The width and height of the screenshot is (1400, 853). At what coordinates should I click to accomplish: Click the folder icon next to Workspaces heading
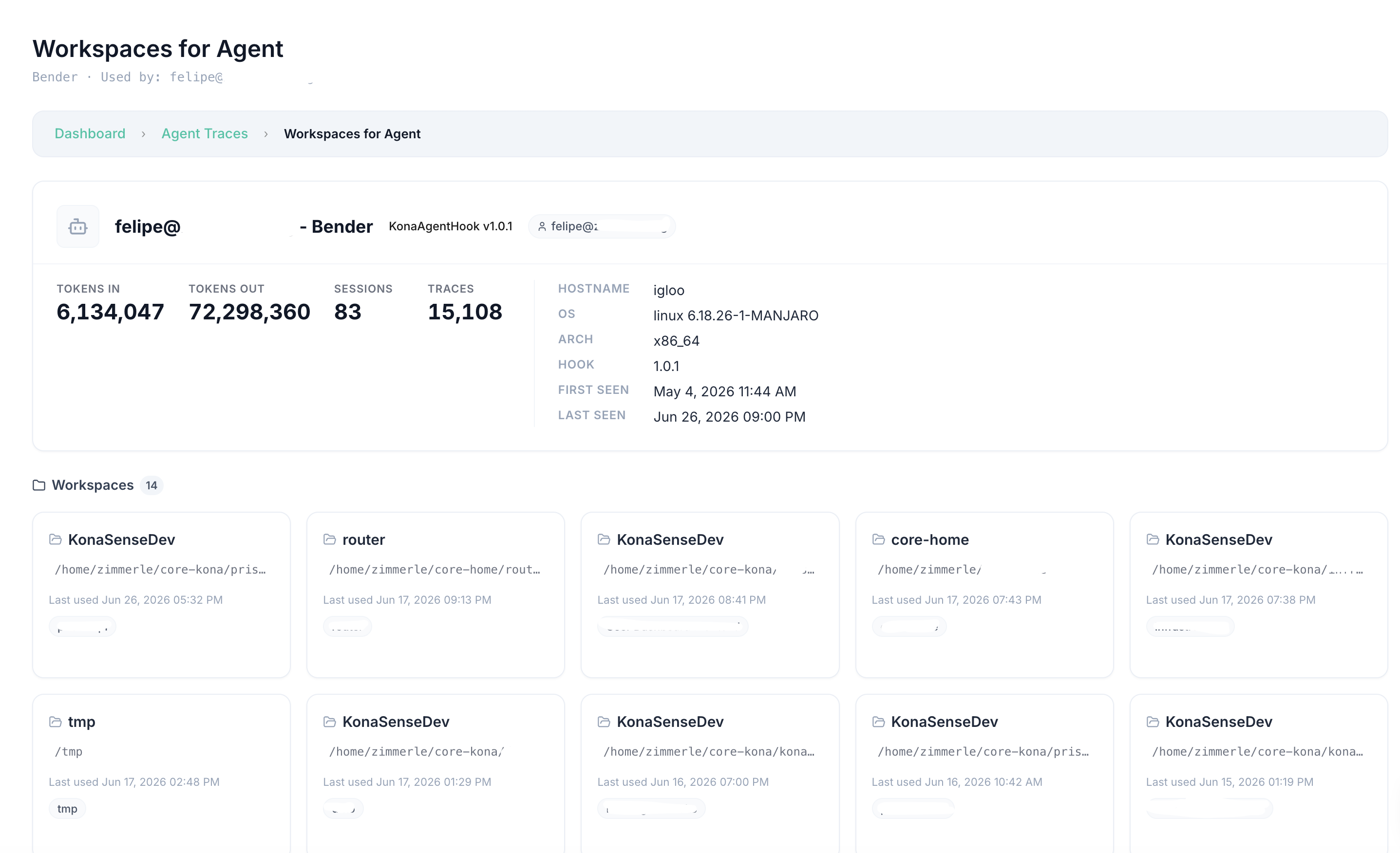(x=38, y=485)
